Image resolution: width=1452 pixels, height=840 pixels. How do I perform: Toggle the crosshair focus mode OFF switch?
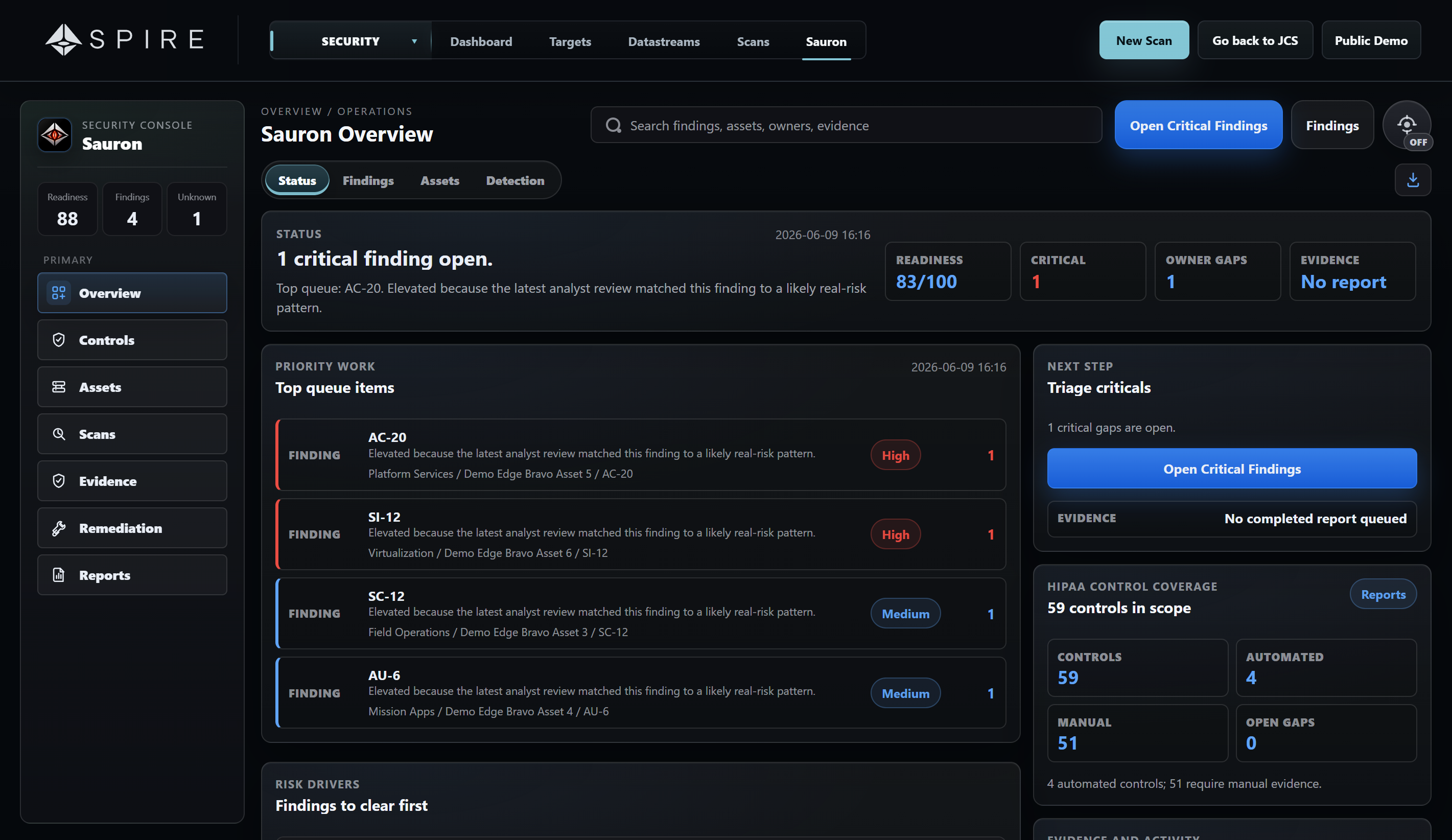pyautogui.click(x=1407, y=125)
